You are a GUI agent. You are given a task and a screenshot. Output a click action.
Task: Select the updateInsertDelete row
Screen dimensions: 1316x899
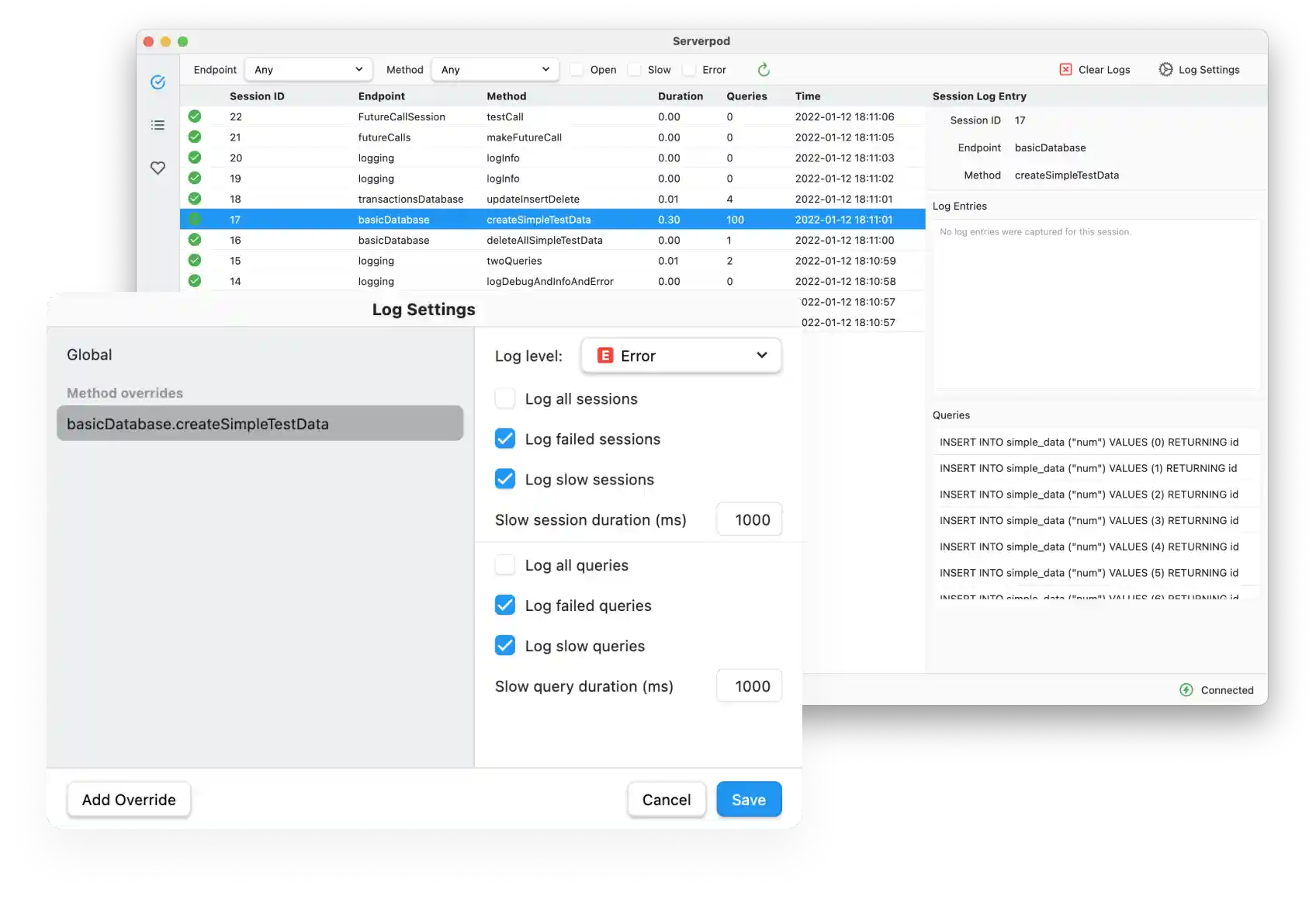coord(552,199)
